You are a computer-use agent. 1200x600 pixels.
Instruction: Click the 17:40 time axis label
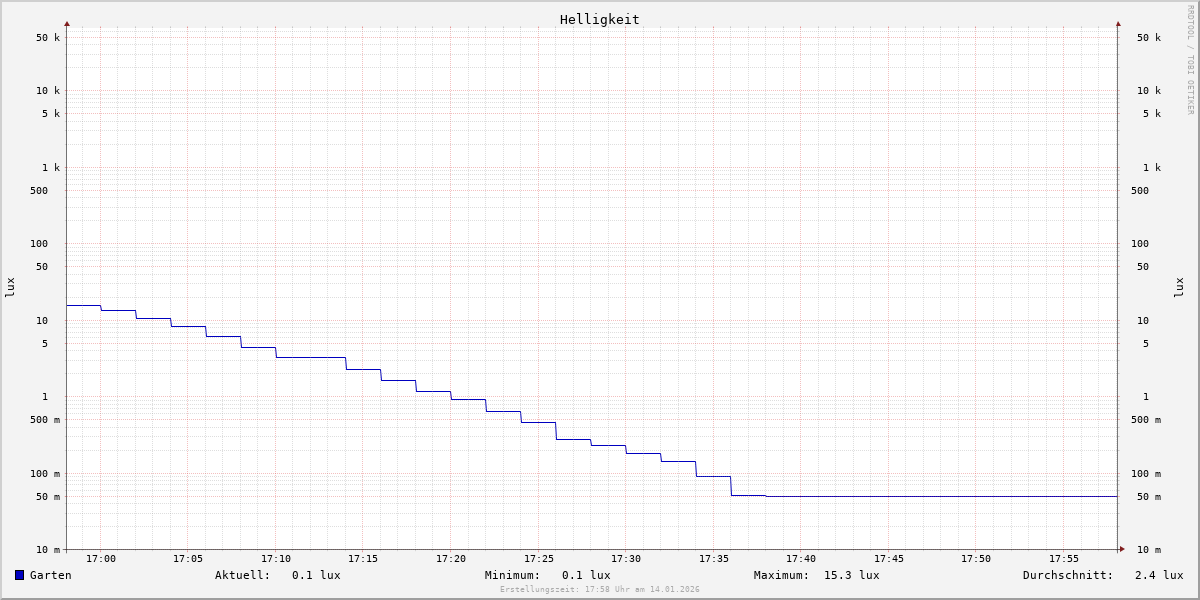[801, 559]
